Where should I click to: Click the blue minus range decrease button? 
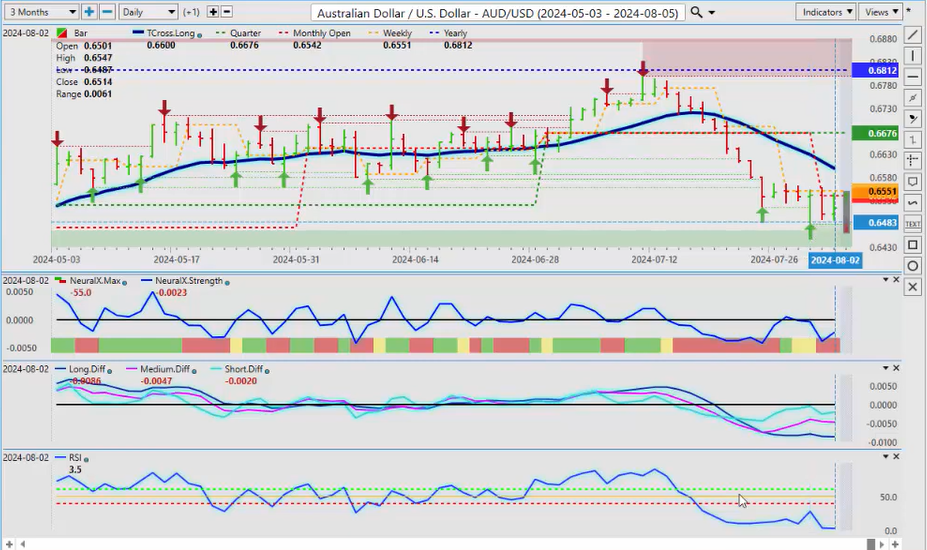[x=107, y=12]
